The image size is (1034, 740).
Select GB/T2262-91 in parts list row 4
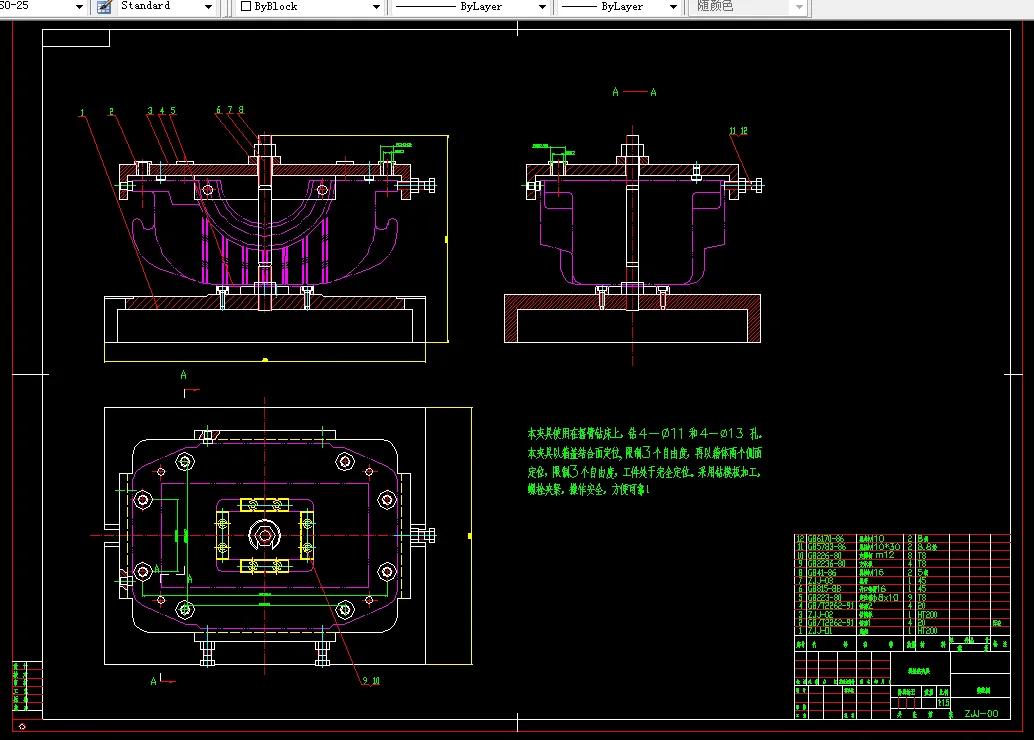[831, 606]
